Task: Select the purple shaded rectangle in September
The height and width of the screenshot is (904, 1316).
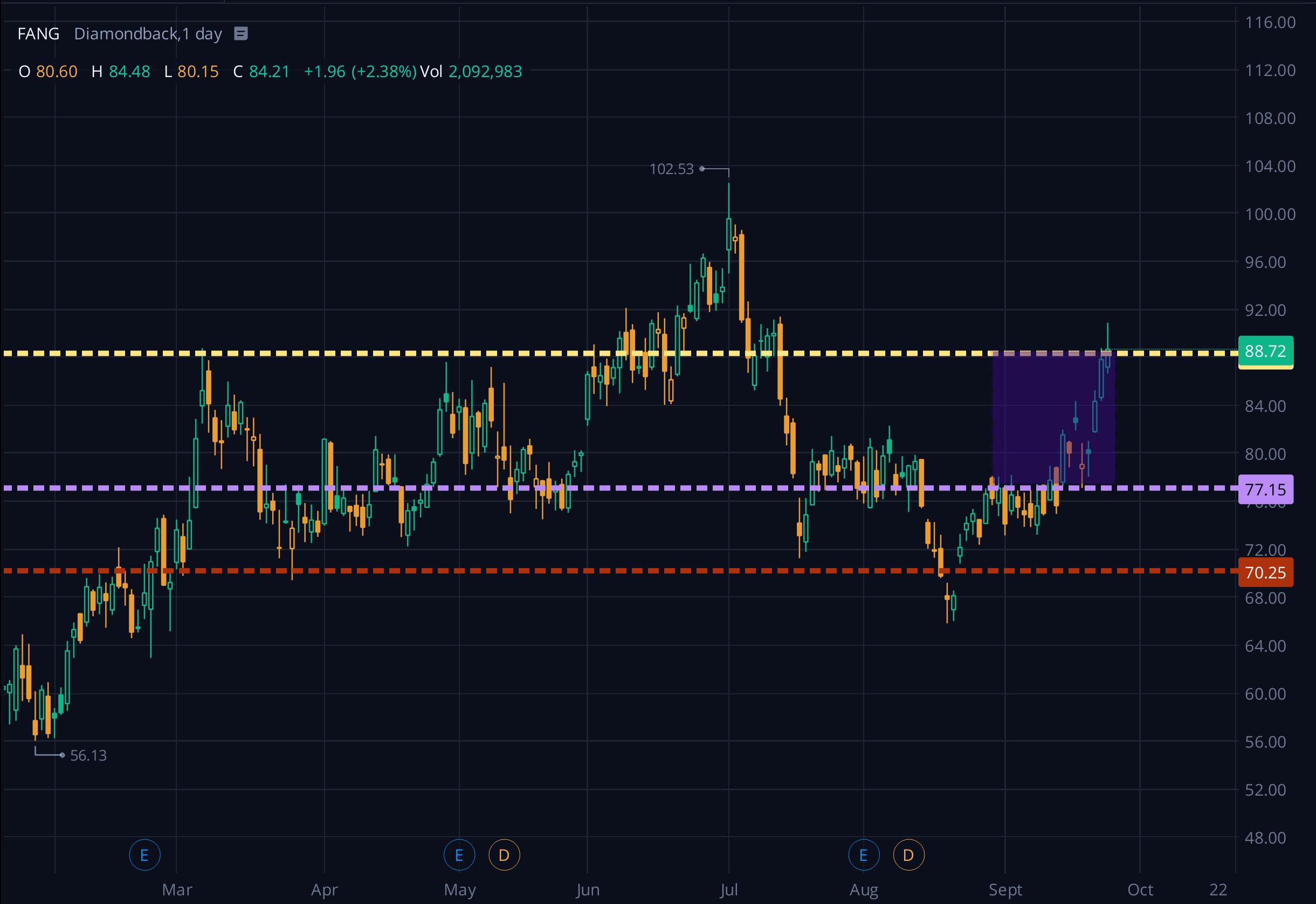Action: (1053, 418)
